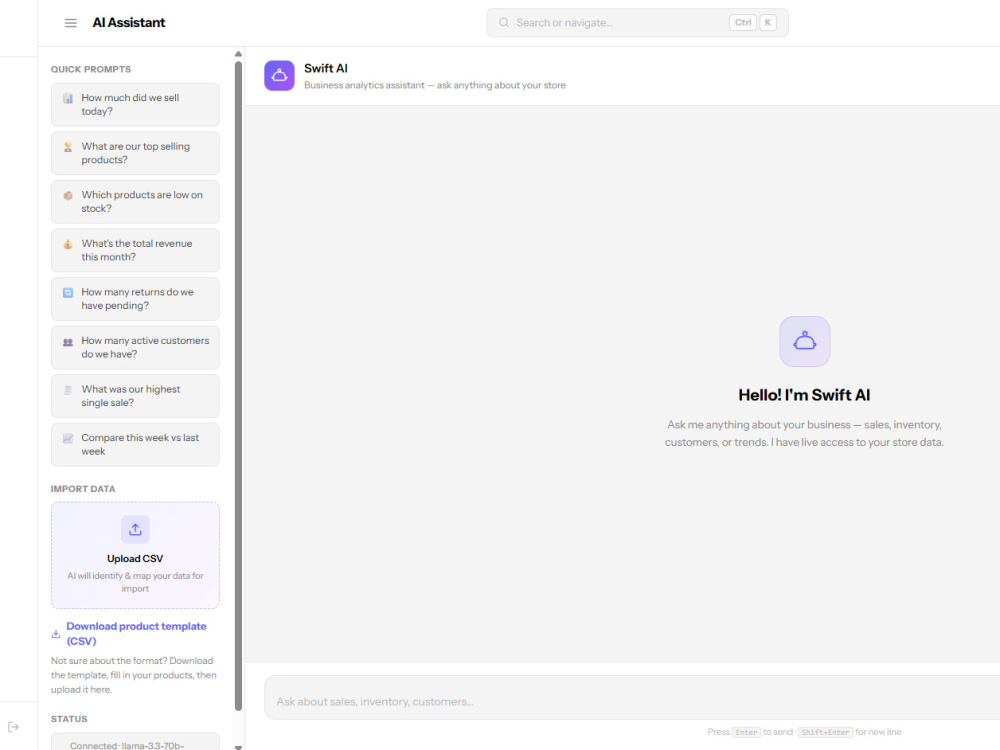Ask 'What was our highest single sale?'

coord(135,396)
